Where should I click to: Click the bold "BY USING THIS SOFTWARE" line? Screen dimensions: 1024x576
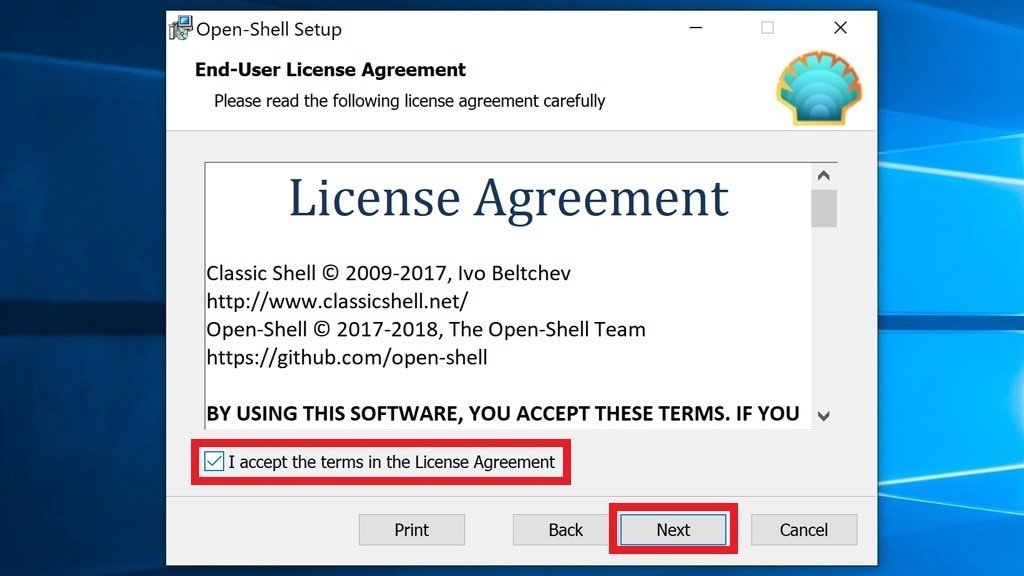pyautogui.click(x=502, y=413)
